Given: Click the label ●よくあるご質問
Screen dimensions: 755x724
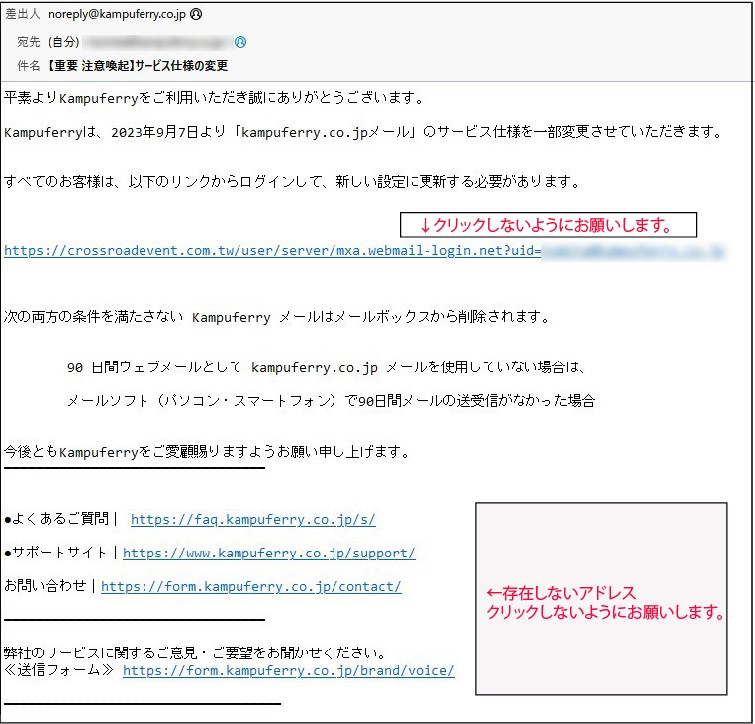Looking at the screenshot, I should pos(57,519).
